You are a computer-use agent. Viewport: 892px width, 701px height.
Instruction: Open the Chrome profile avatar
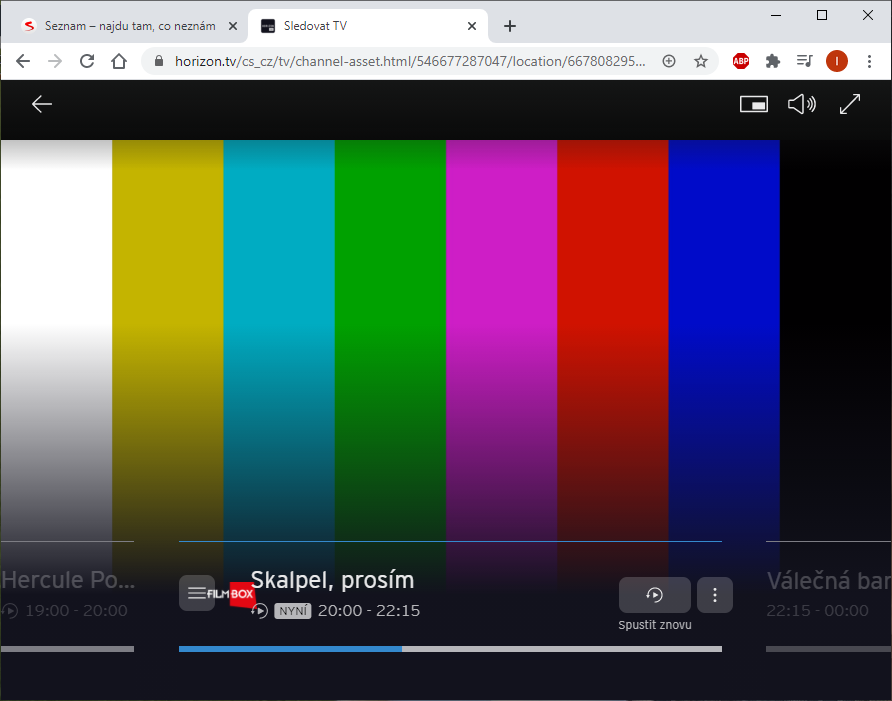(x=837, y=61)
